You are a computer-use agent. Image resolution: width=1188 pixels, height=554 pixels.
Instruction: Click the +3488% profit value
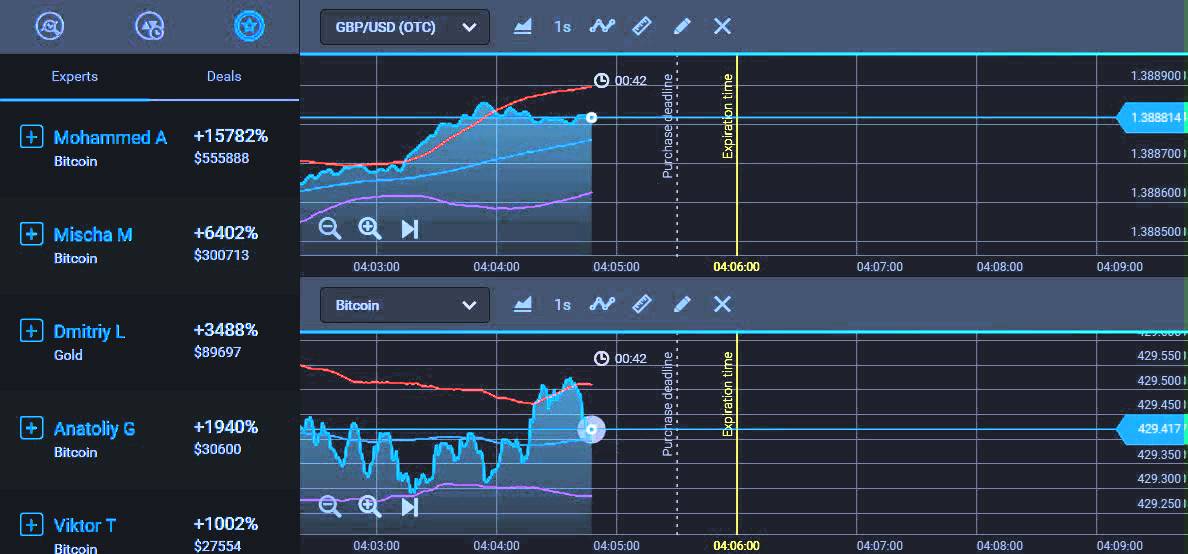point(226,330)
